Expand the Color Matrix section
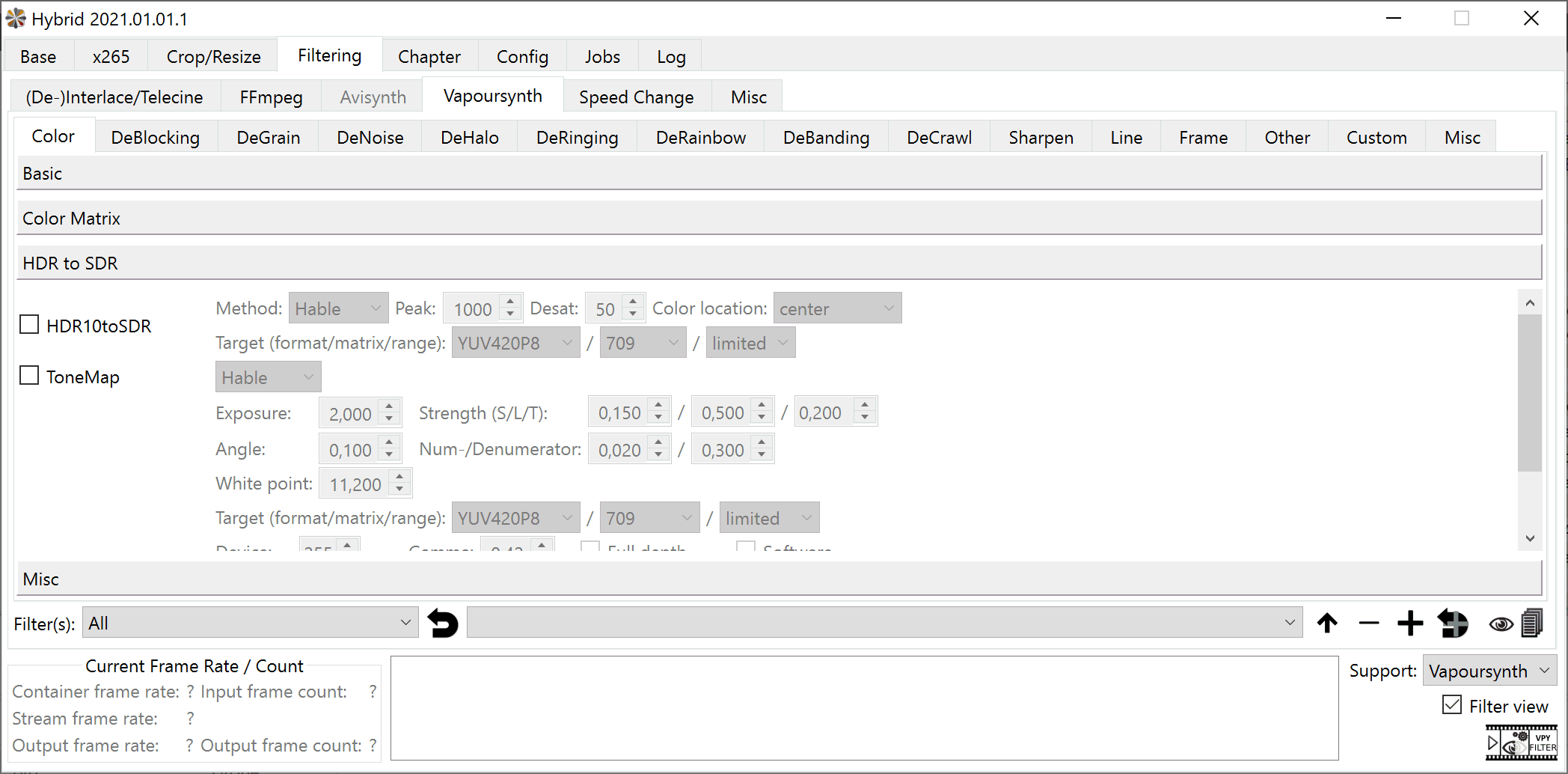This screenshot has width=1568, height=774. (x=779, y=219)
